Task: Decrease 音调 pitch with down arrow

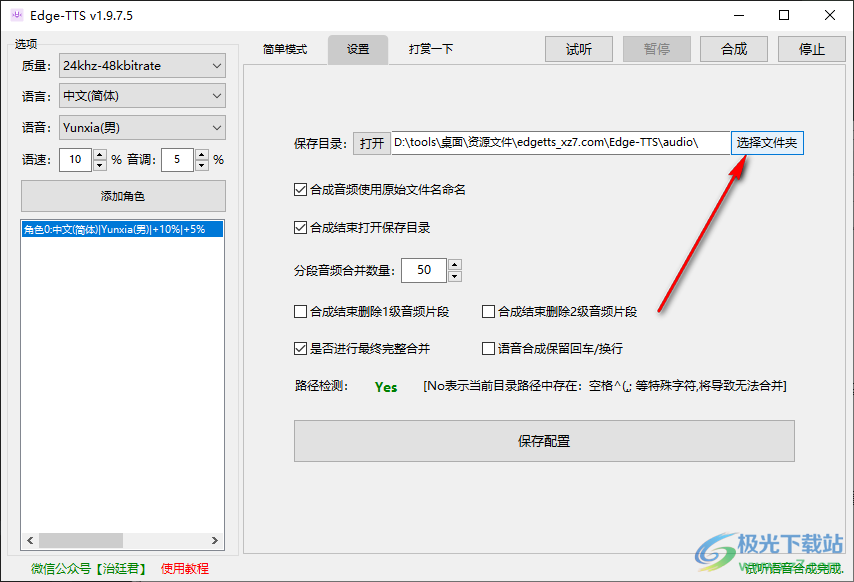Action: tap(202, 165)
